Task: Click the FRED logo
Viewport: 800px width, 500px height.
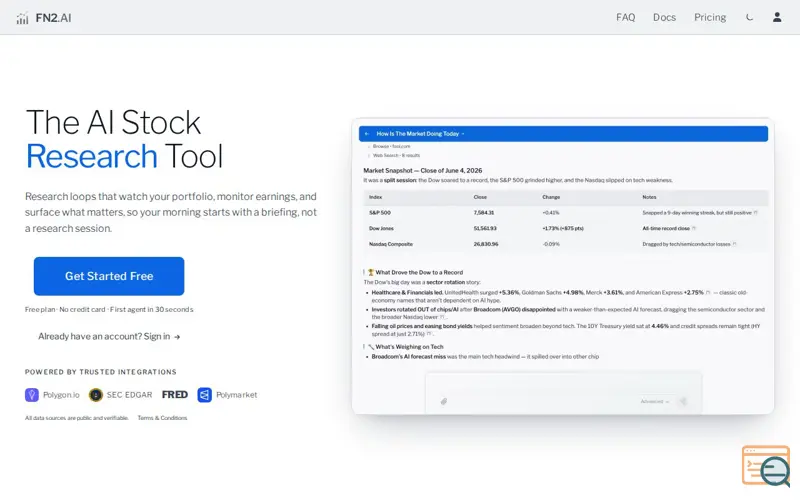Action: coord(174,395)
